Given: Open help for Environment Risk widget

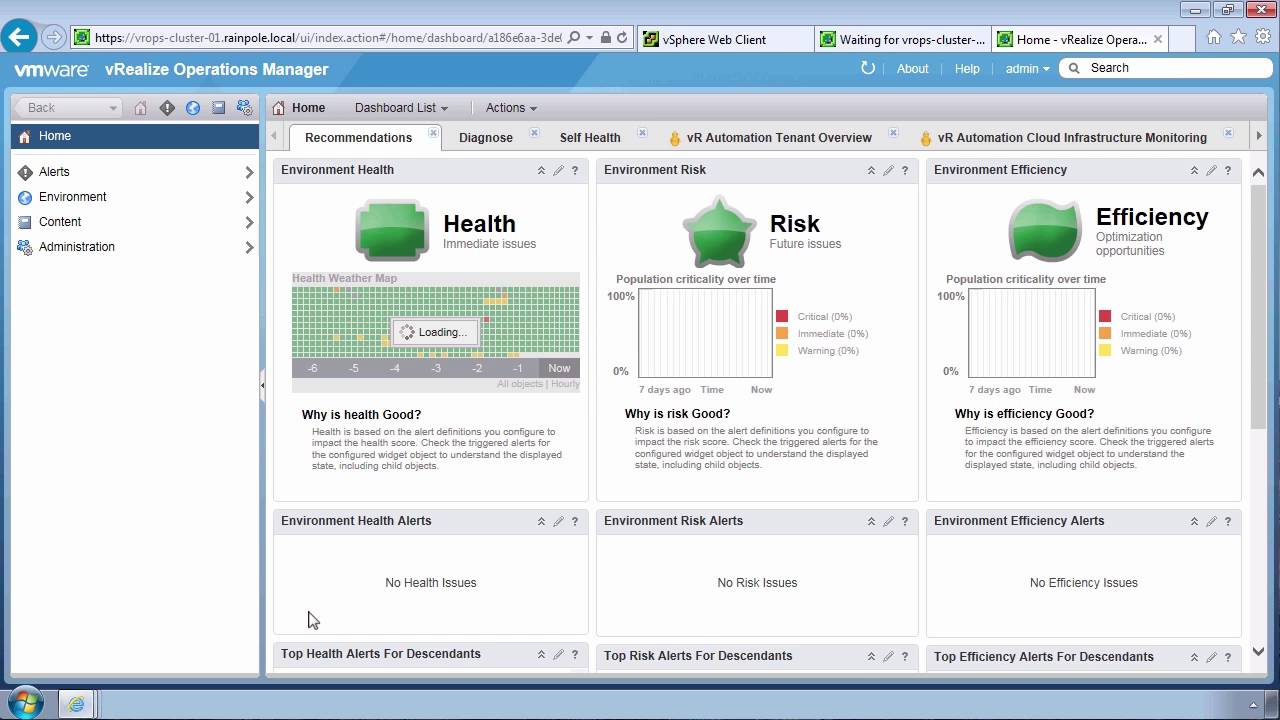Looking at the screenshot, I should [x=905, y=171].
